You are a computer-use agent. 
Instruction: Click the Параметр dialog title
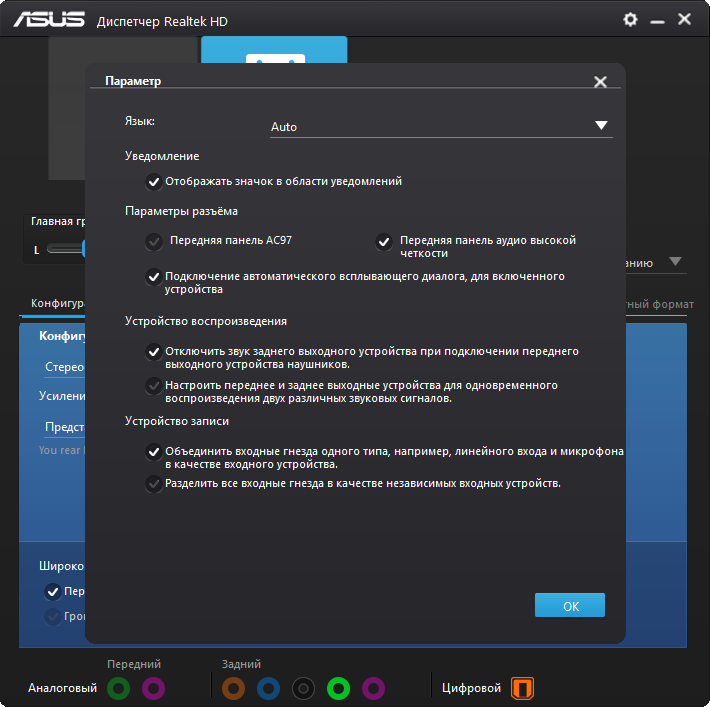pyautogui.click(x=133, y=81)
